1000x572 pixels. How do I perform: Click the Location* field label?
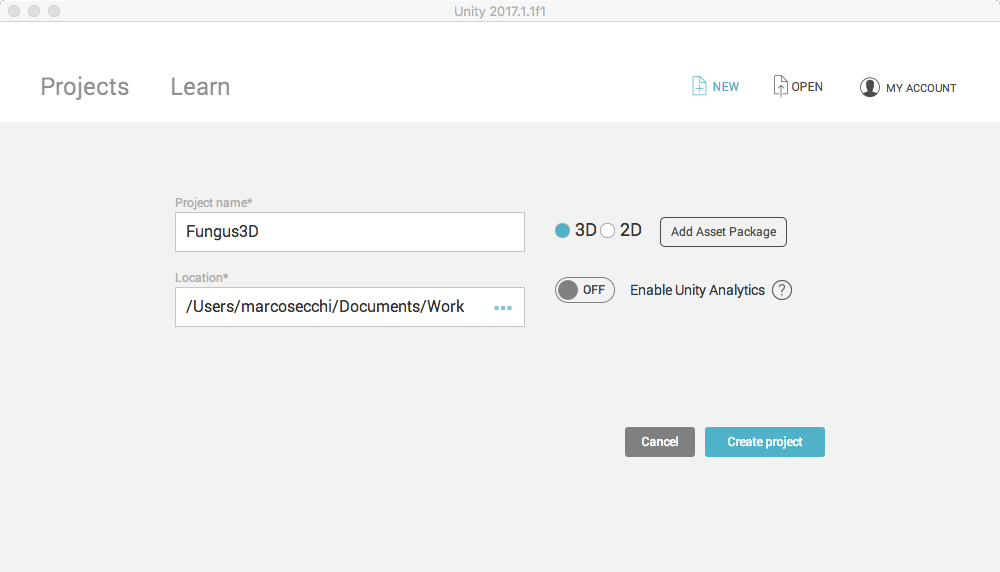202,277
